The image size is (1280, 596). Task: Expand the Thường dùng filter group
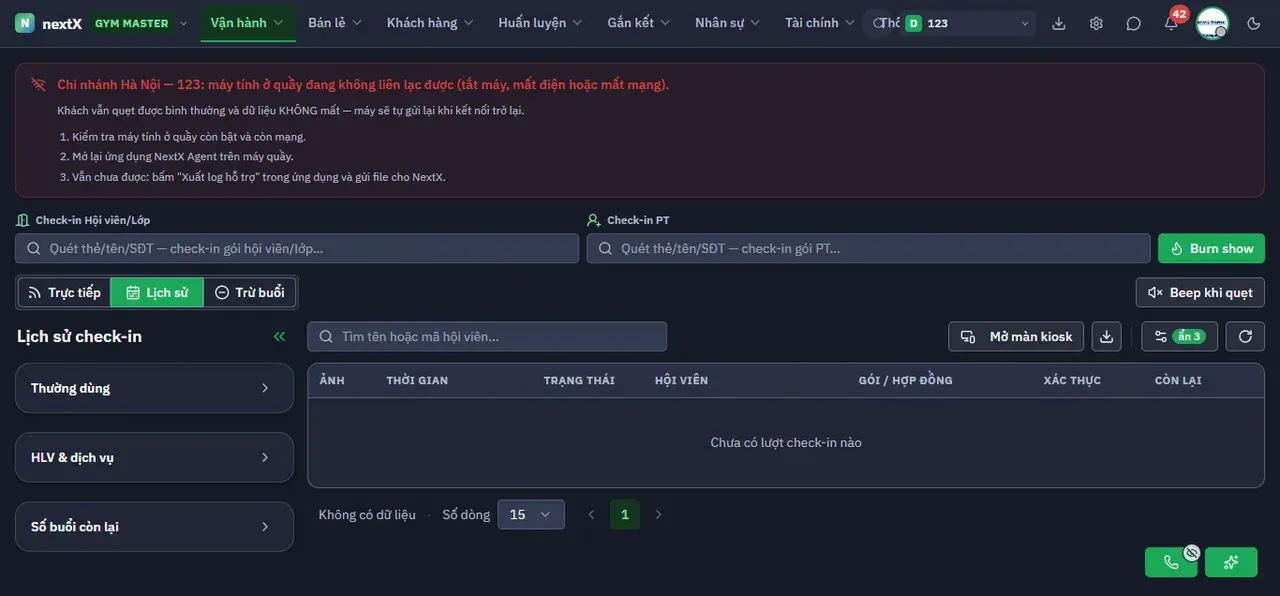(x=154, y=388)
